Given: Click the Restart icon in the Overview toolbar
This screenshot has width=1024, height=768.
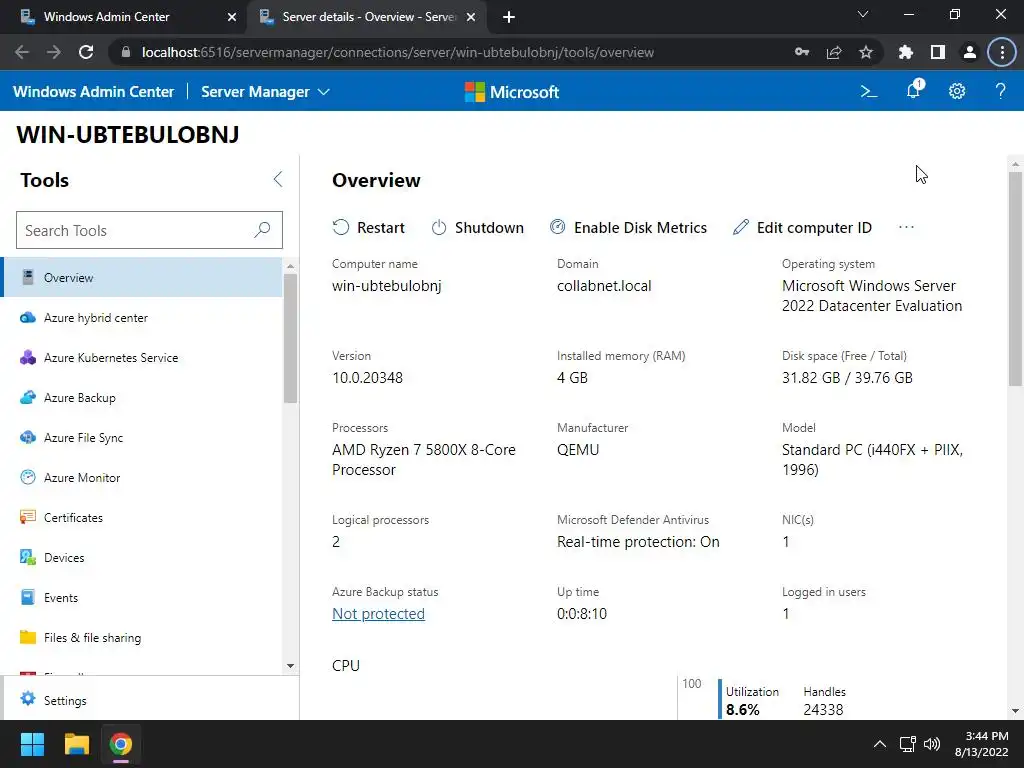Looking at the screenshot, I should 341,227.
